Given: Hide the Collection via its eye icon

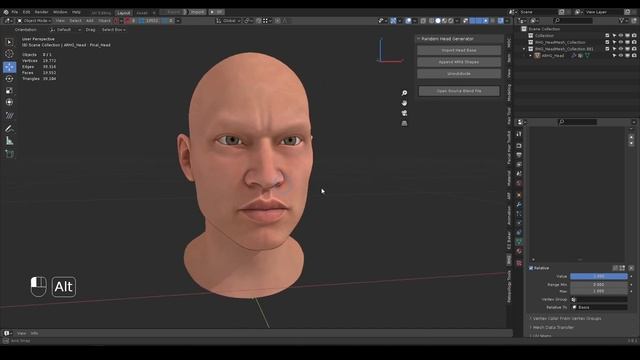Looking at the screenshot, I should pos(620,36).
